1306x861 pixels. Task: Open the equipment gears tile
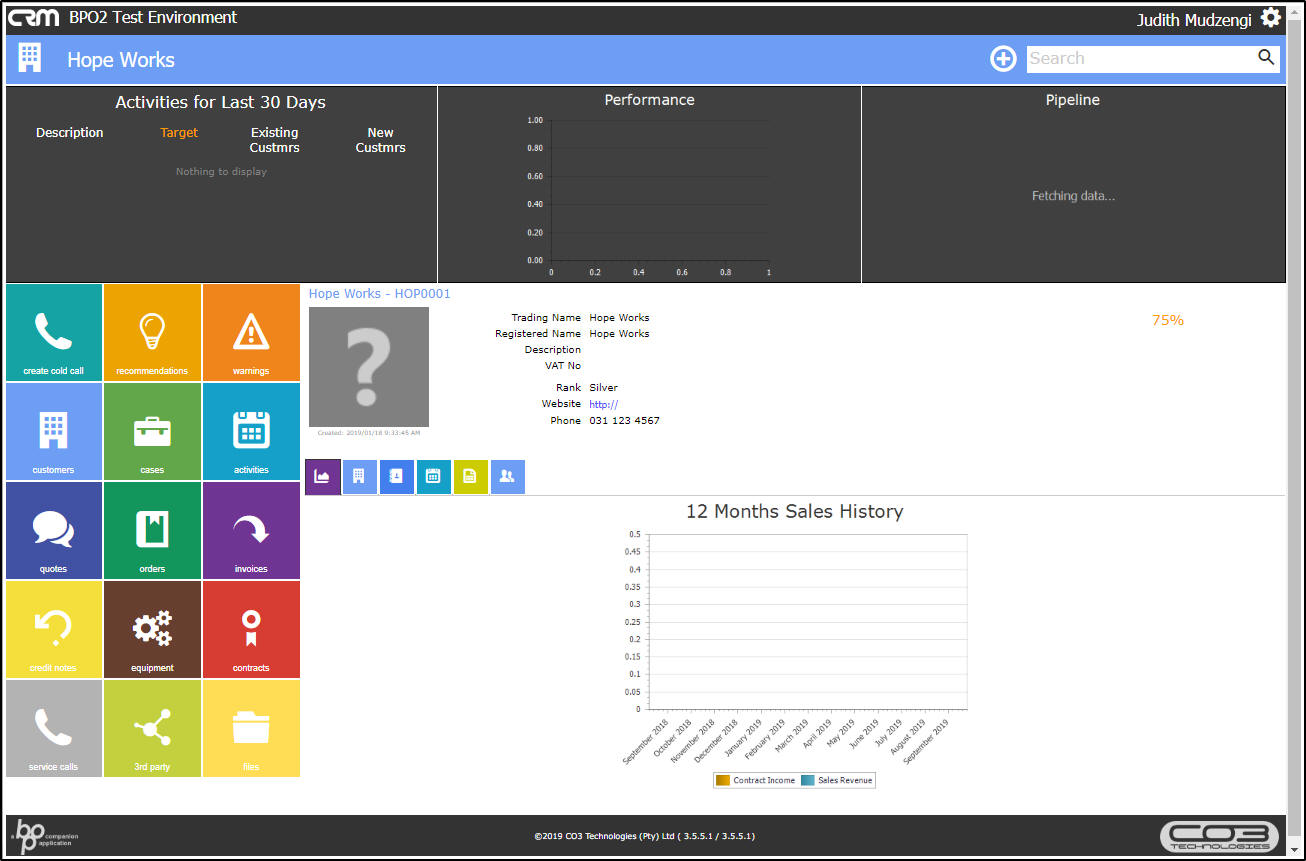click(x=152, y=629)
